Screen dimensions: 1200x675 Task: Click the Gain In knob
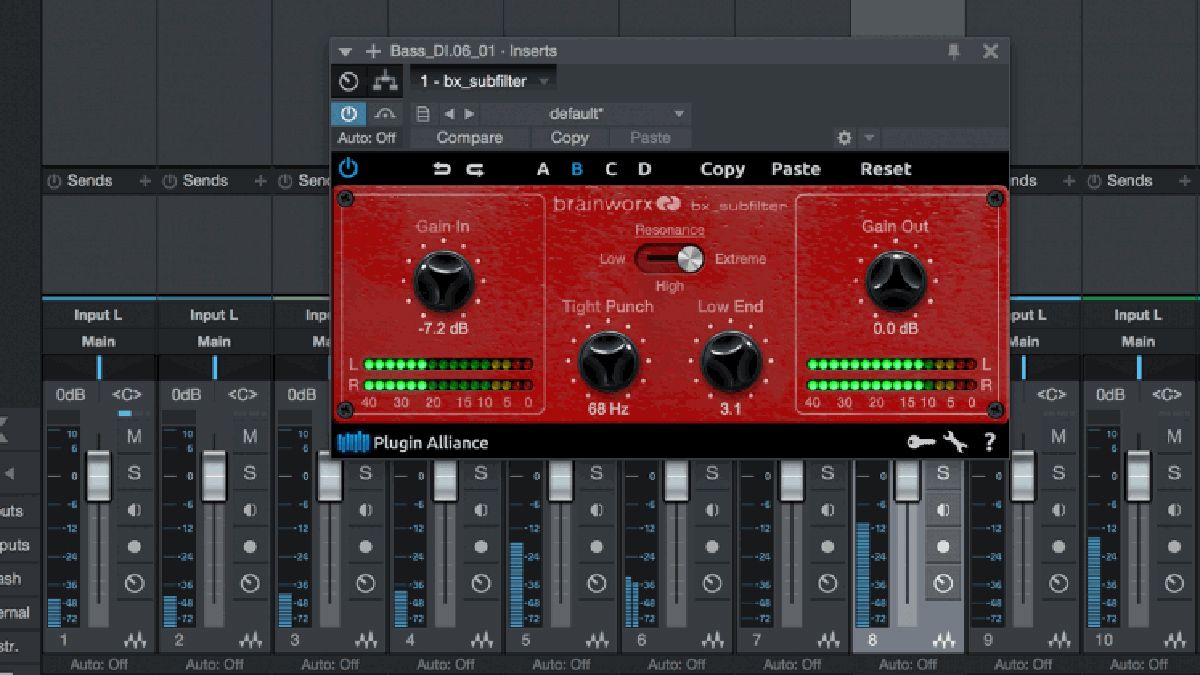click(x=443, y=281)
